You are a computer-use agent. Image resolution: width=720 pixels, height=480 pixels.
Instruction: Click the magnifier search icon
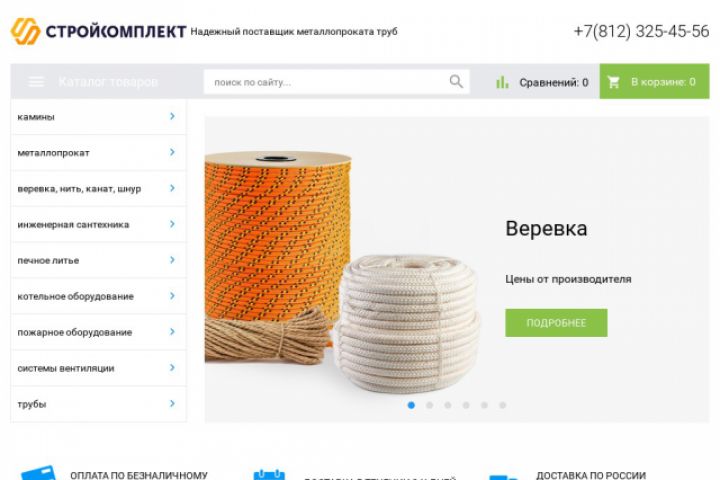tap(456, 81)
